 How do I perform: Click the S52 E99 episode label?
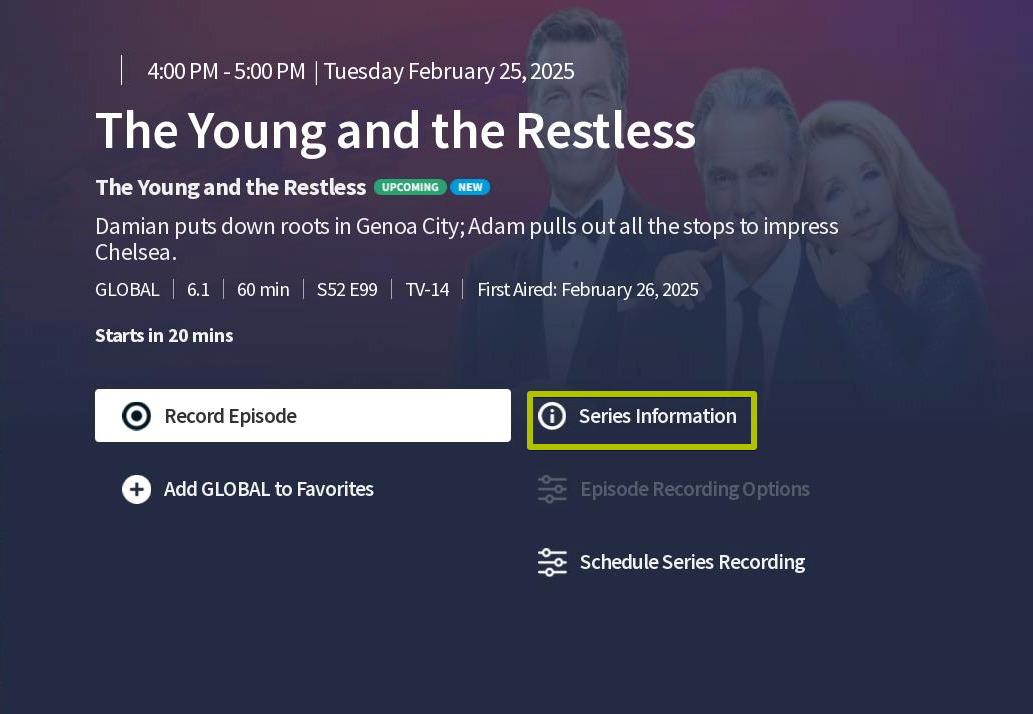pyautogui.click(x=347, y=290)
